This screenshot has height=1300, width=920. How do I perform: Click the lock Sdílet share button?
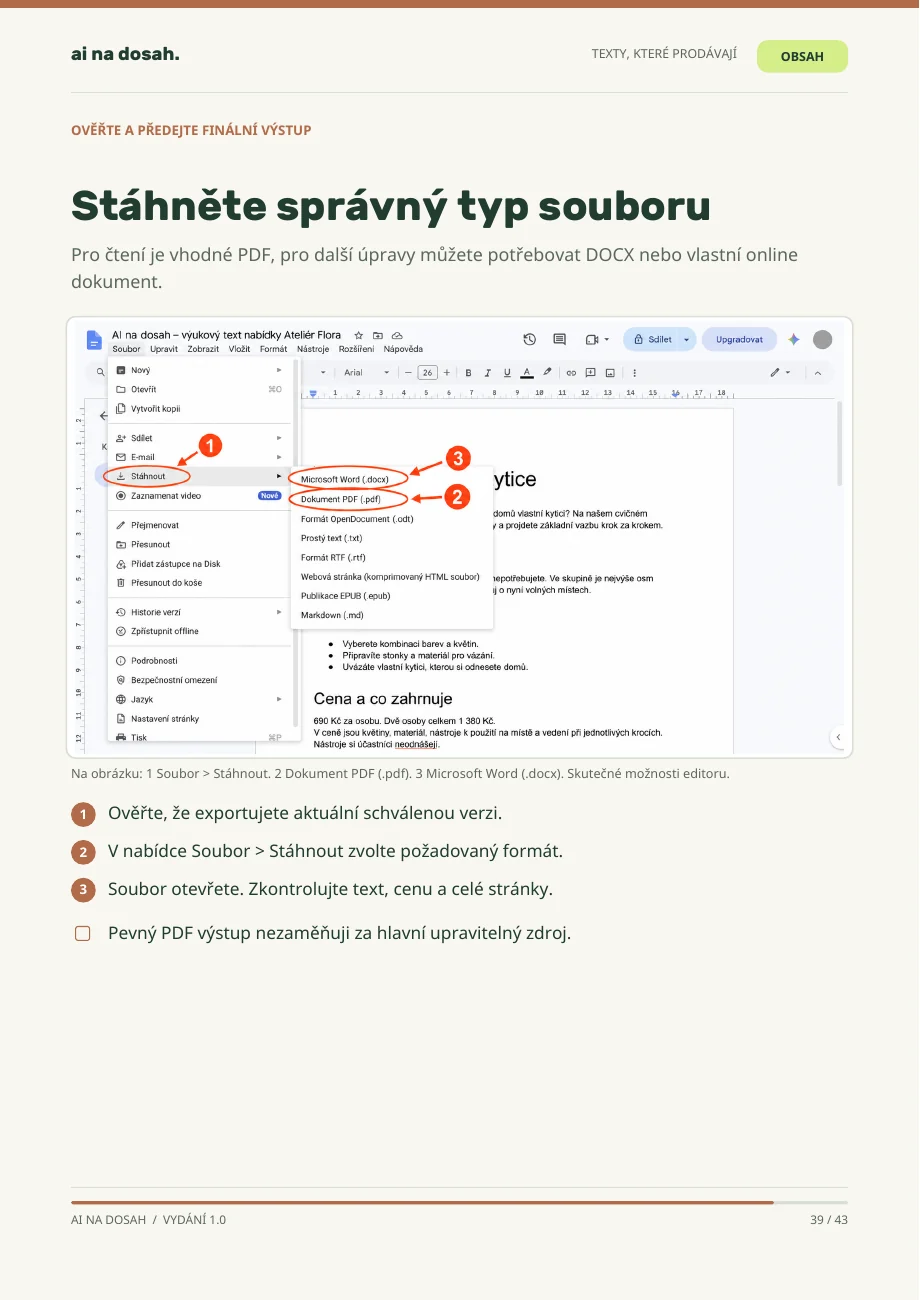coord(652,340)
